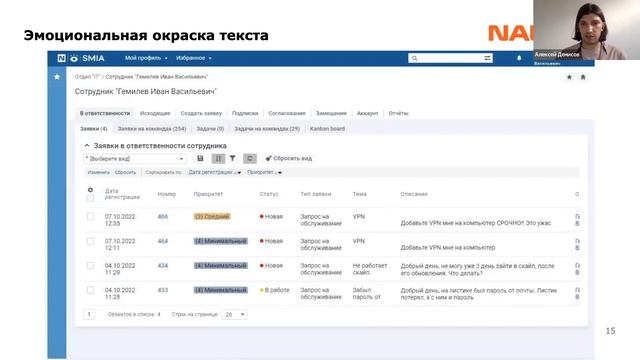Select Задачи на командах (29) subtab
Image resolution: width=640 pixels, height=360 pixels.
click(267, 129)
